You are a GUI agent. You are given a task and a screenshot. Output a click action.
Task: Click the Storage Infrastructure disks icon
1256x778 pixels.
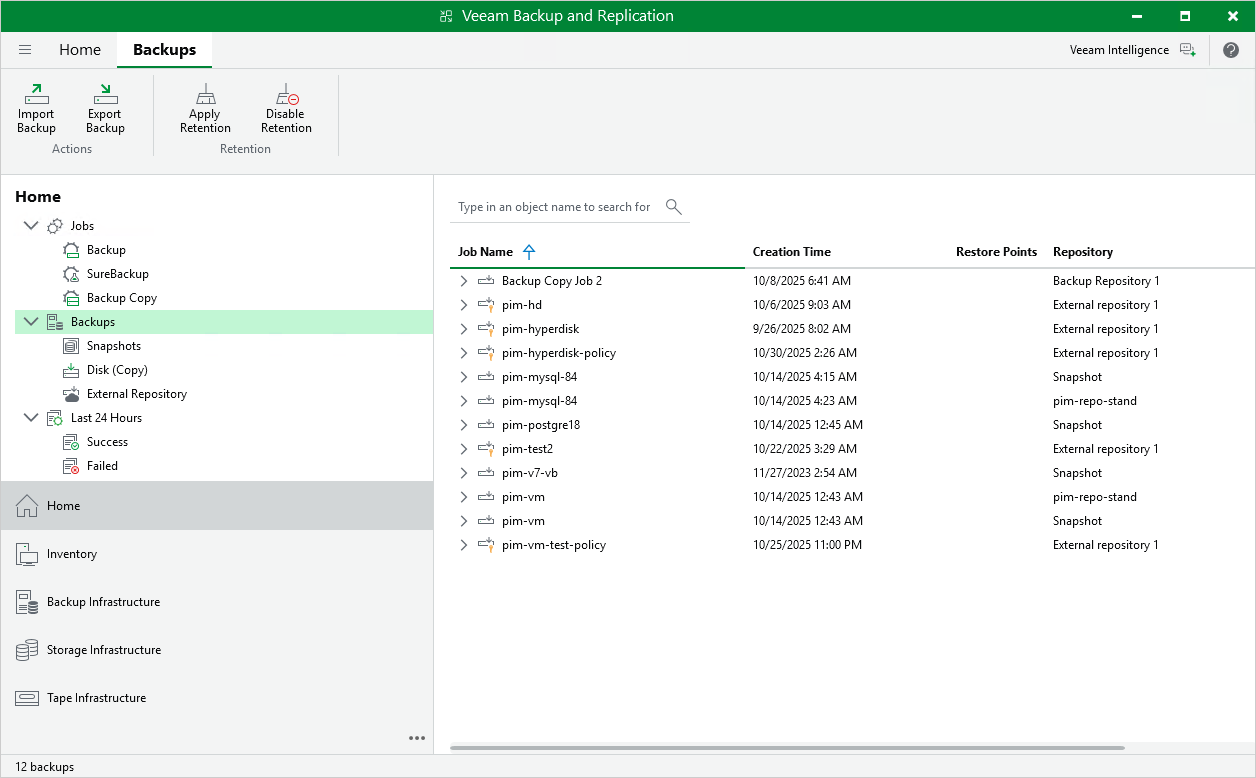click(27, 650)
